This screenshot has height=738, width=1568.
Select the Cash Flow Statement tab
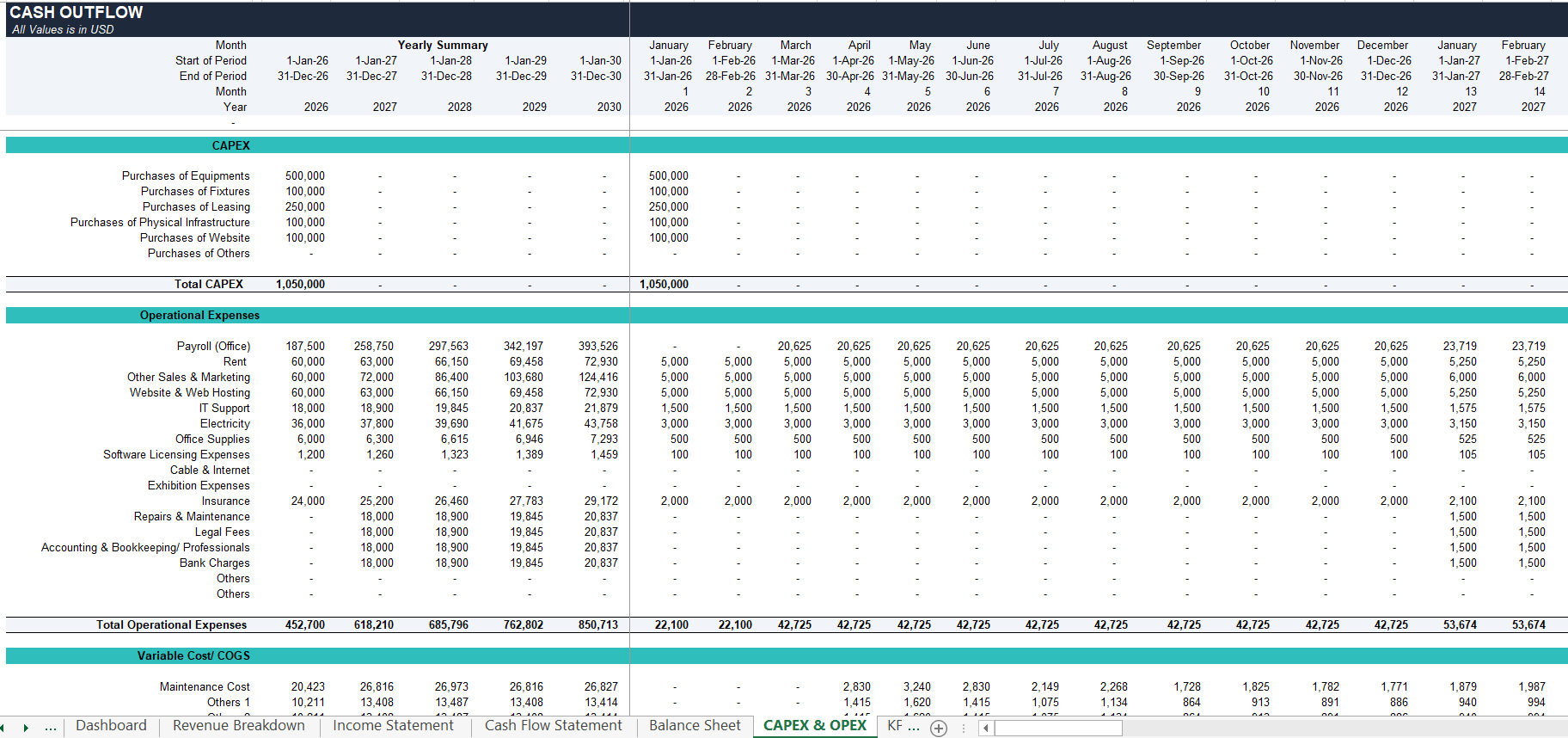[x=553, y=726]
